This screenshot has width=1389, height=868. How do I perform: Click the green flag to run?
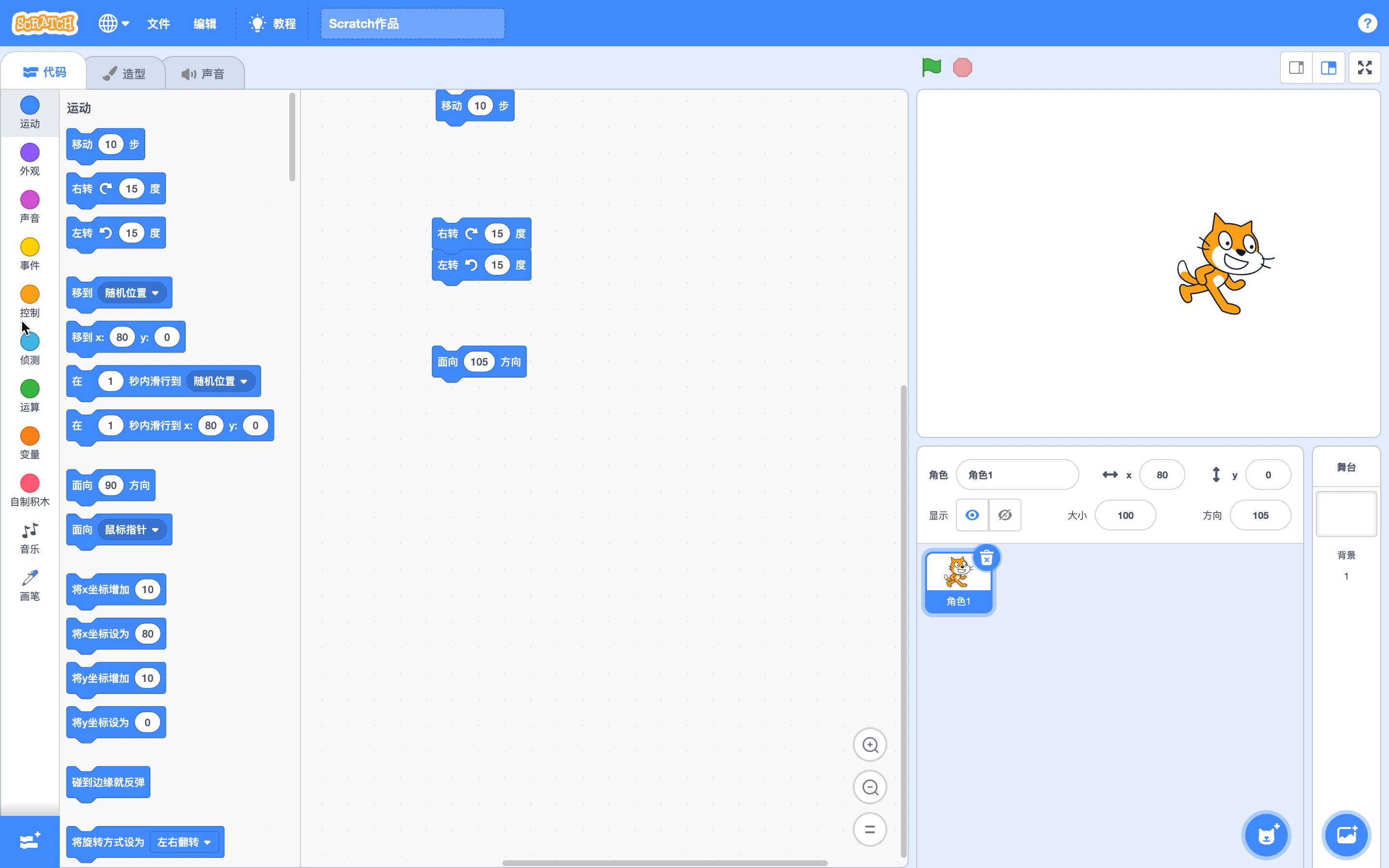[931, 67]
